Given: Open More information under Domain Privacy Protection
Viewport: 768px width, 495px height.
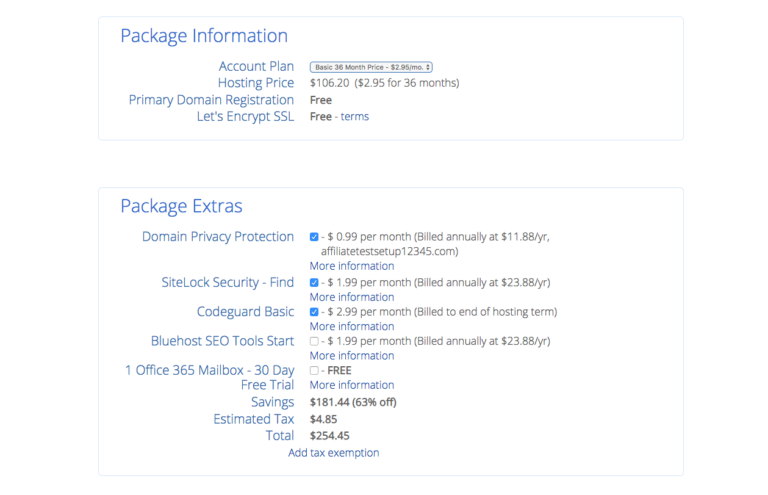Looking at the screenshot, I should (351, 266).
